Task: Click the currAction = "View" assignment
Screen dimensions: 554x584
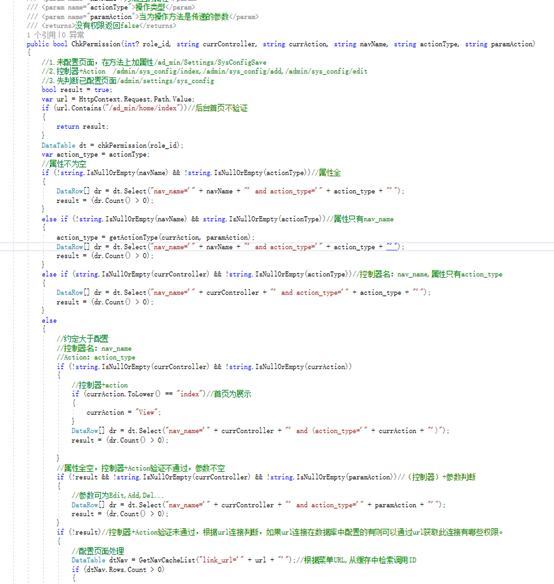Action: pos(124,412)
